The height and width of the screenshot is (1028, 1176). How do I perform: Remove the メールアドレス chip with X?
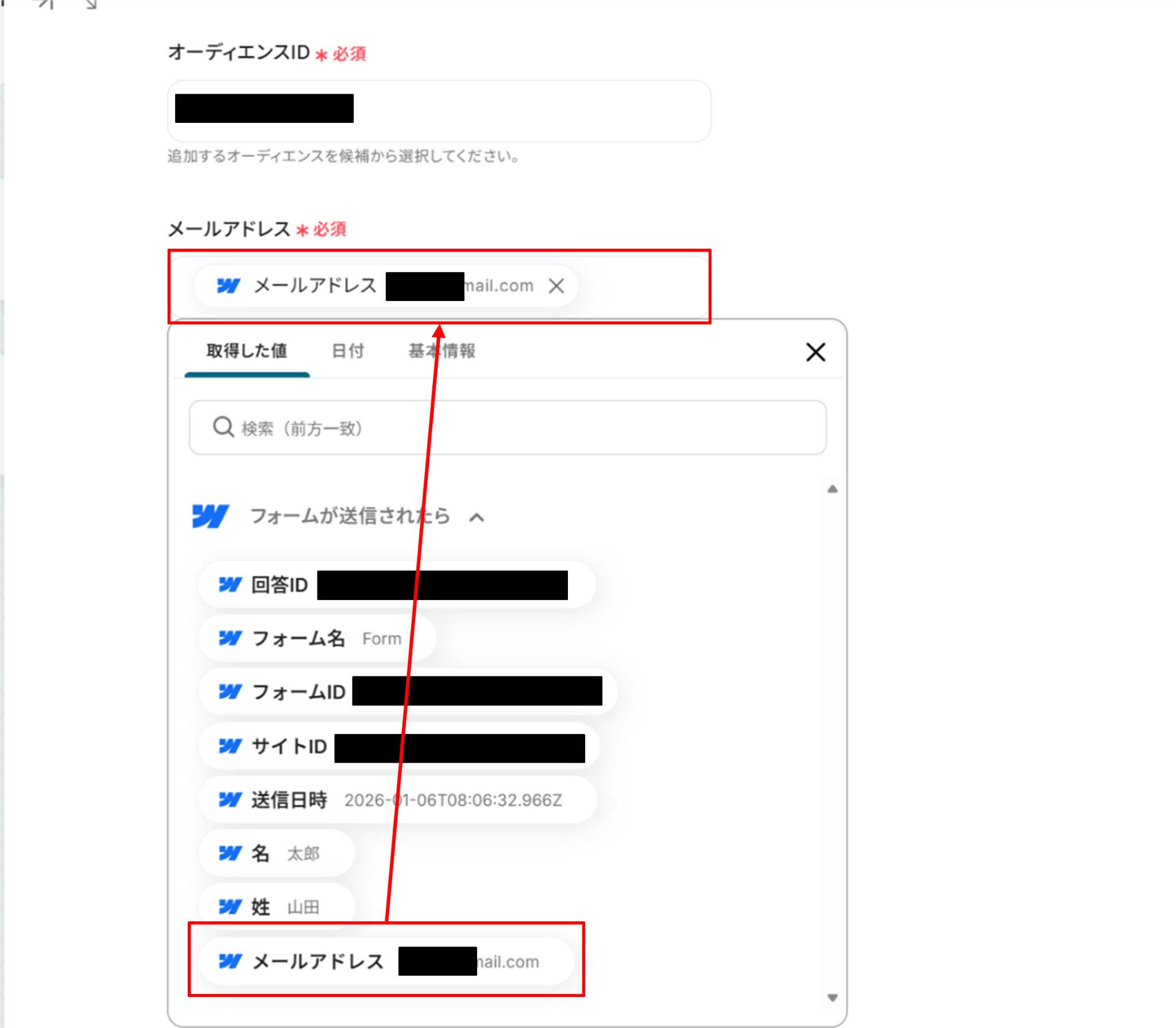(556, 285)
